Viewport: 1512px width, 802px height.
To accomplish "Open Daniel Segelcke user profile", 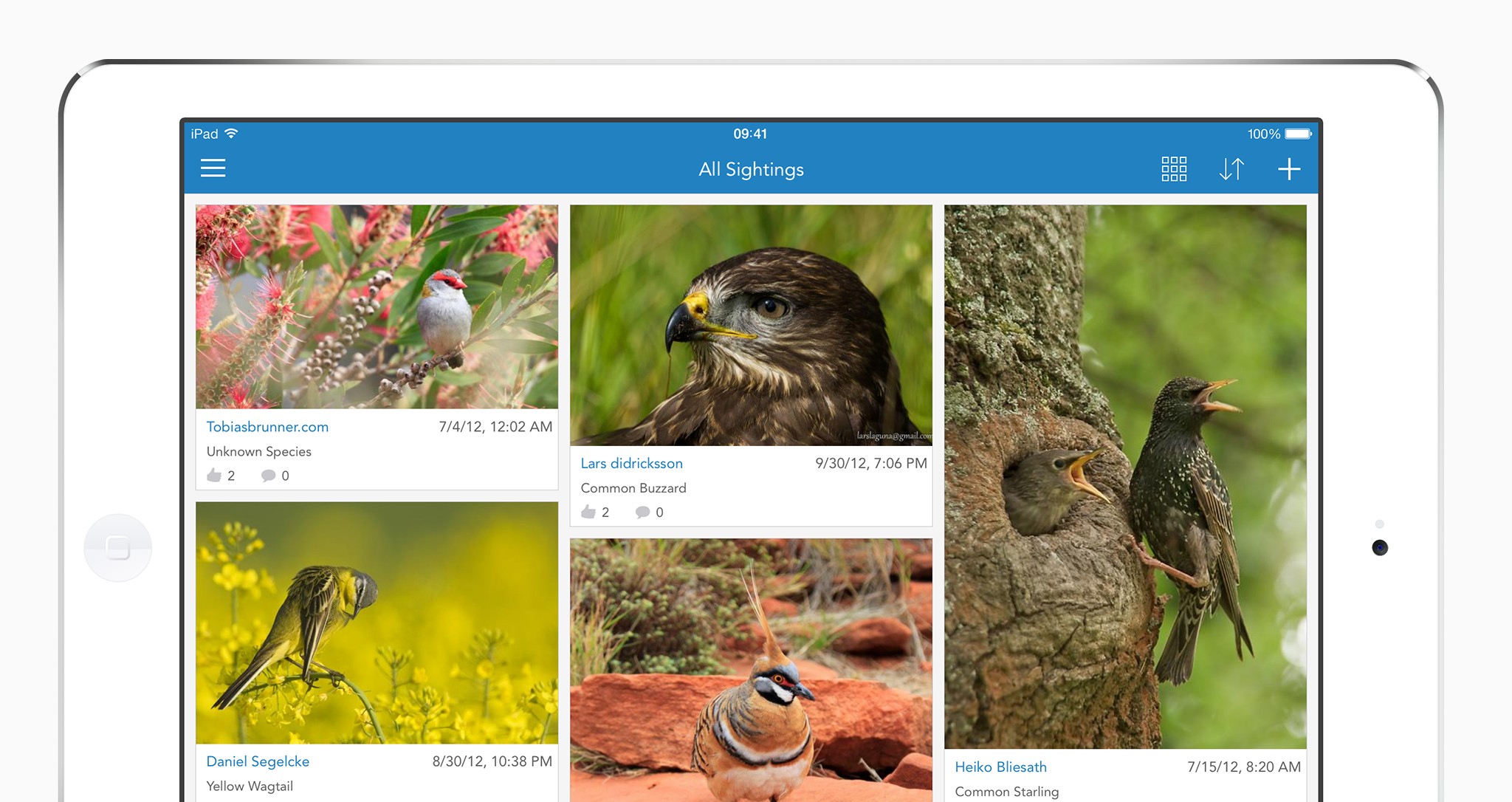I will coord(258,761).
